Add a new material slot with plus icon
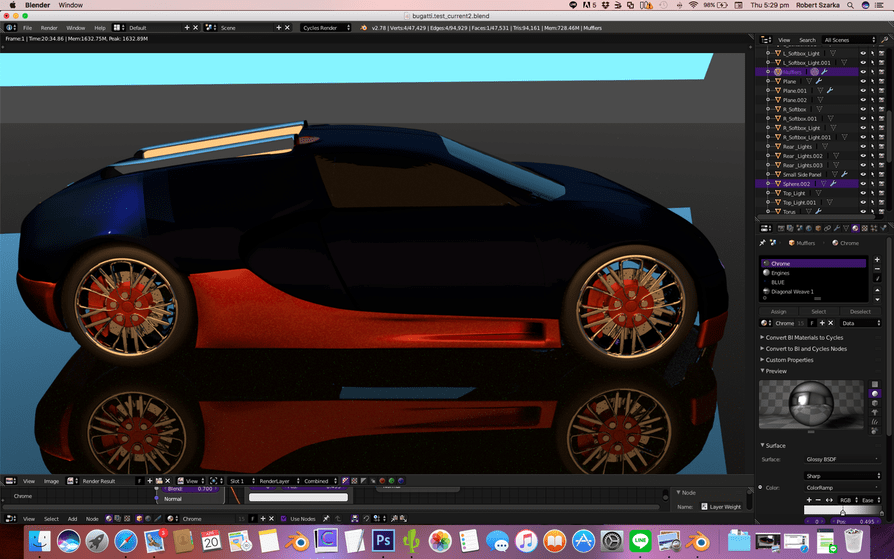 [877, 260]
